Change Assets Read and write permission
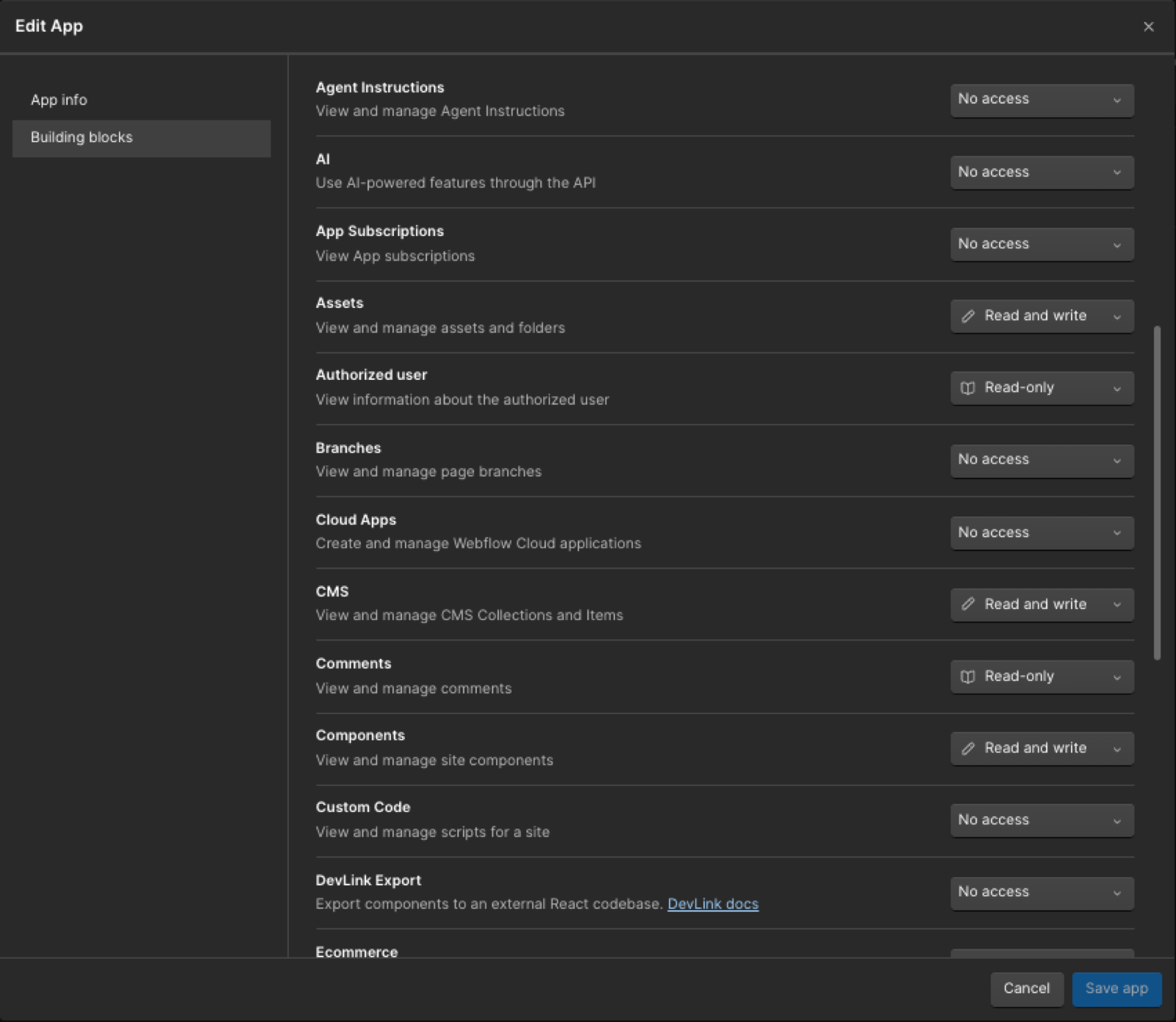Screen dimensions: 1176x1022 tap(1041, 316)
